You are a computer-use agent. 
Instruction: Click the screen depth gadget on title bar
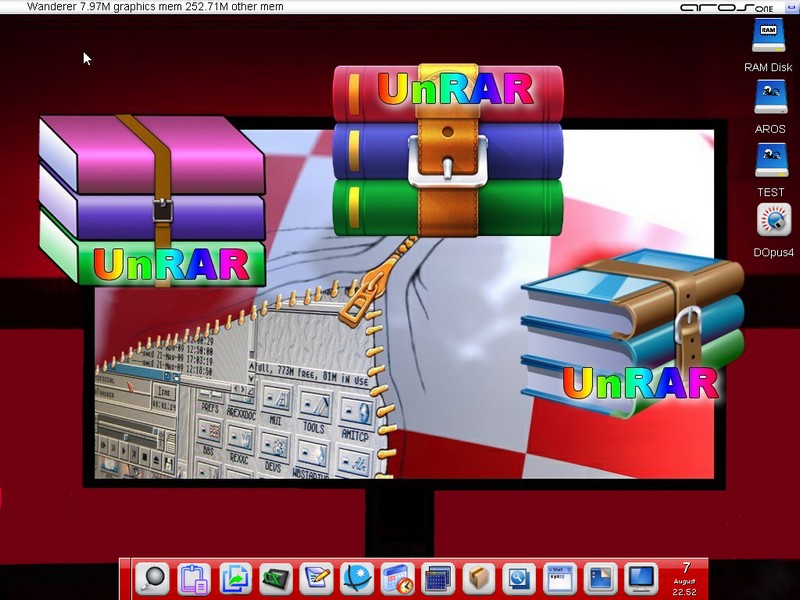(789, 6)
